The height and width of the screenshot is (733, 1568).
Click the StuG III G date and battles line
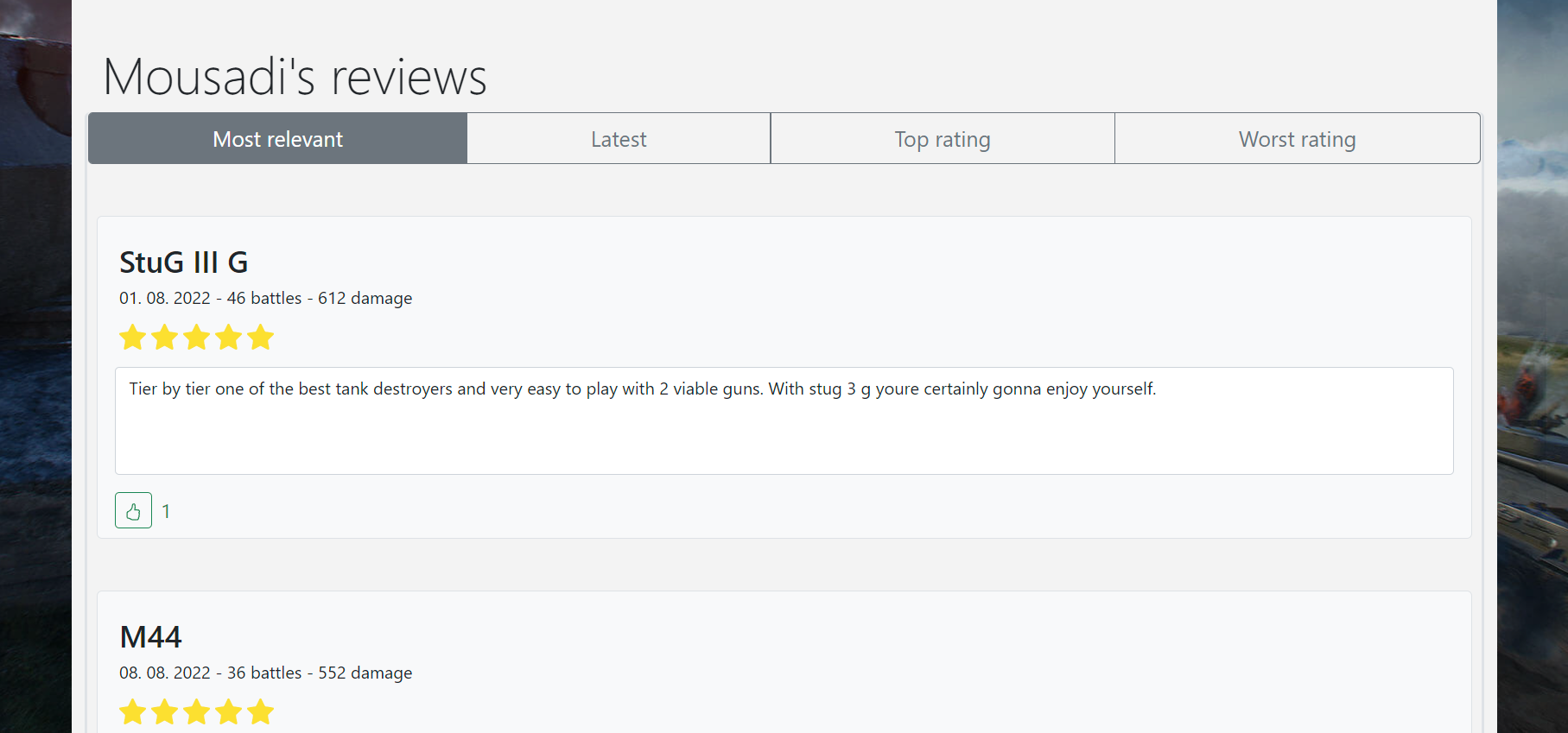pyautogui.click(x=265, y=298)
